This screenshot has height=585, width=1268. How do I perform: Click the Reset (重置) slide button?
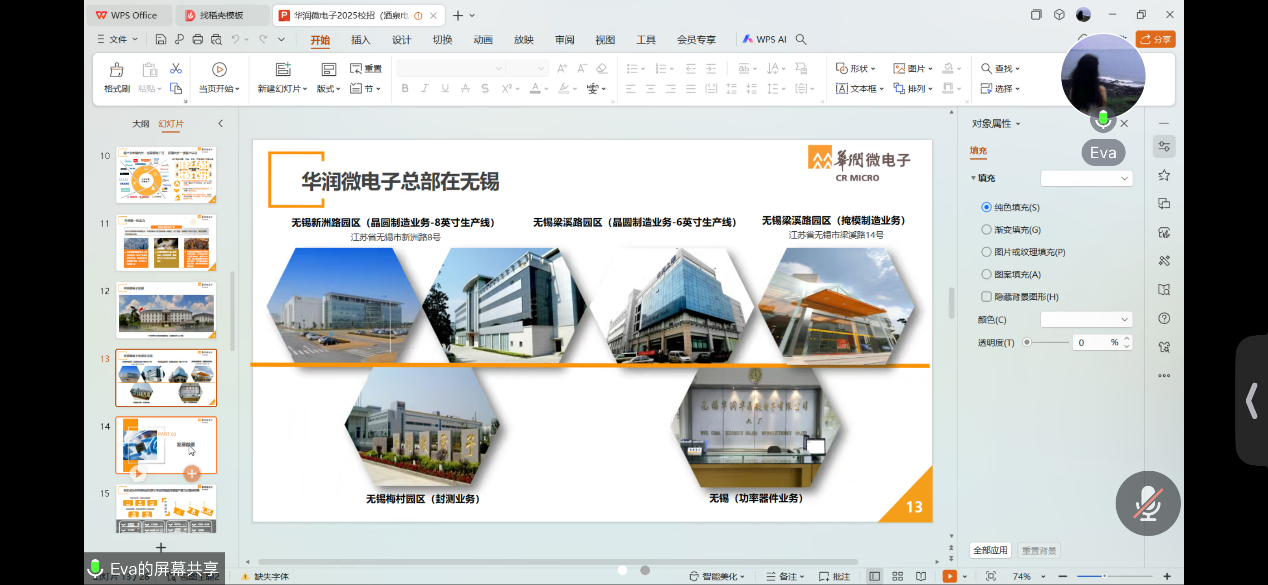366,69
